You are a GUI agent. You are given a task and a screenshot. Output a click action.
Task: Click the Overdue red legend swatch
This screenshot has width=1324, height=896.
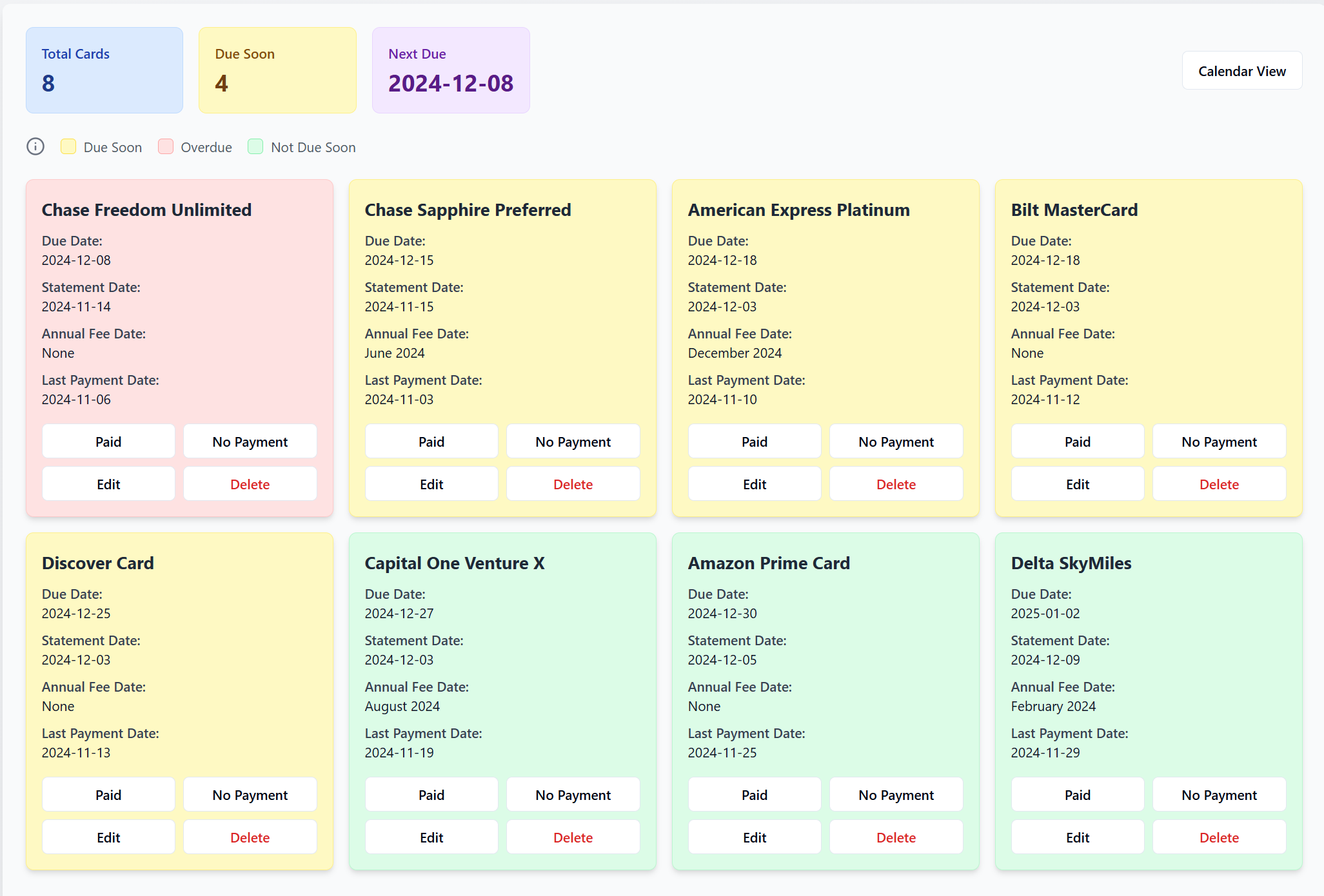tap(166, 146)
